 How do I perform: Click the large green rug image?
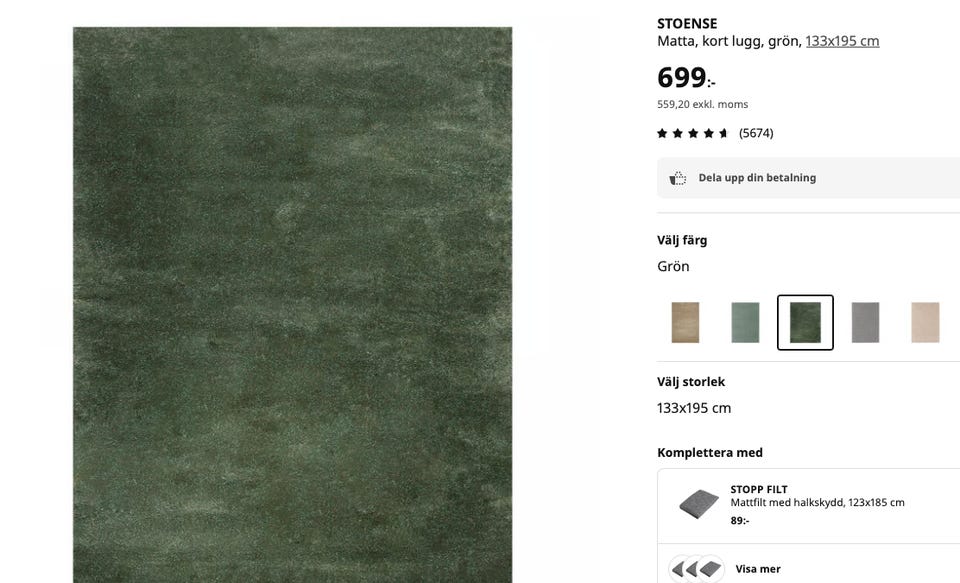[x=293, y=305]
